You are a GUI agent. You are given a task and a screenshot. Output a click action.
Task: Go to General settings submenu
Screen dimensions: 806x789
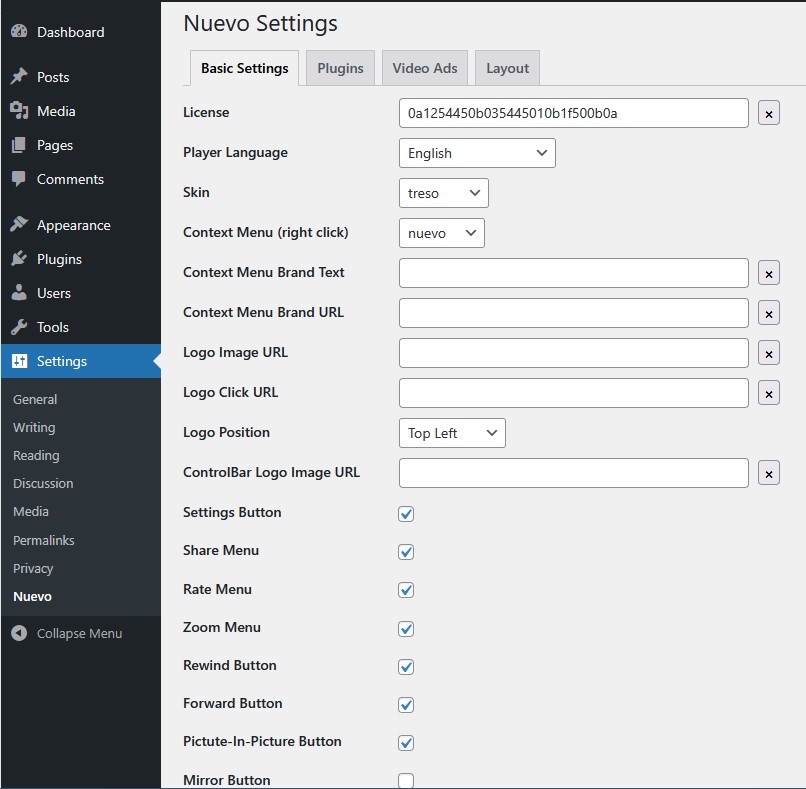click(x=35, y=399)
